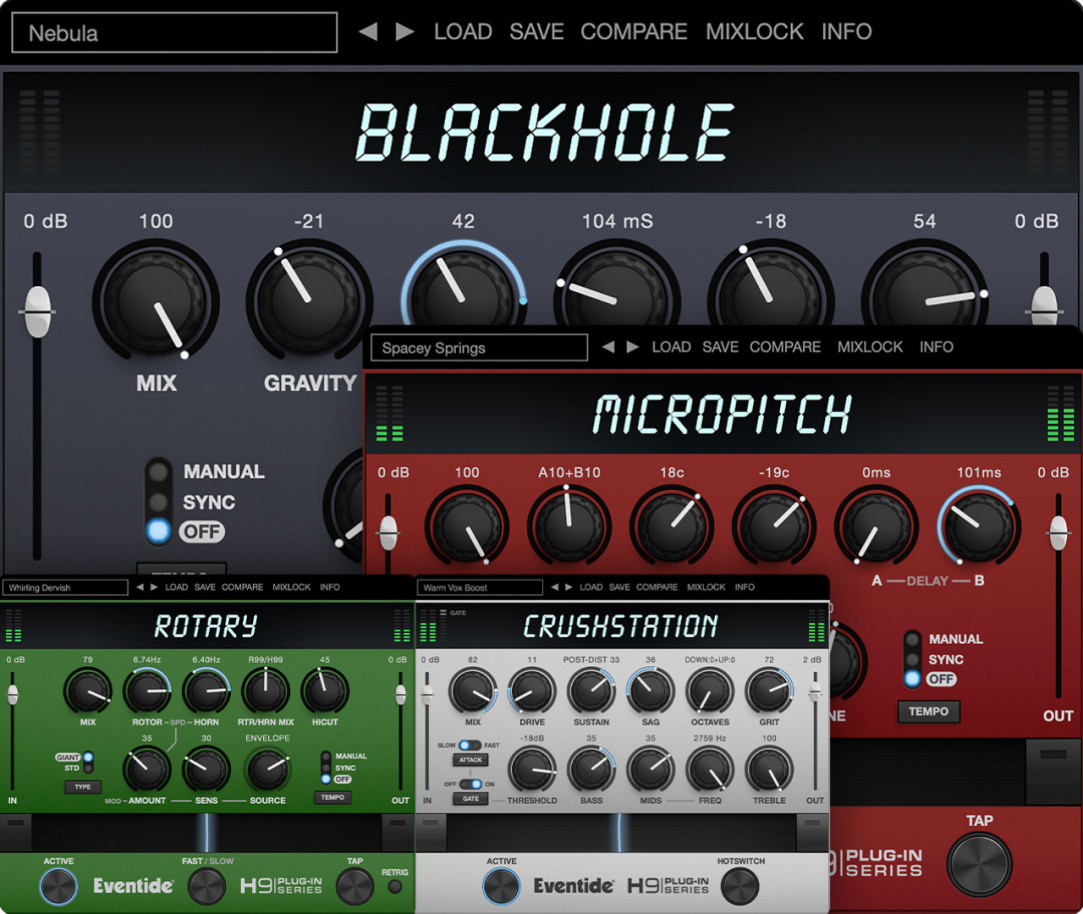1083x914 pixels.
Task: Click the Nebula preset name field
Action: [173, 33]
